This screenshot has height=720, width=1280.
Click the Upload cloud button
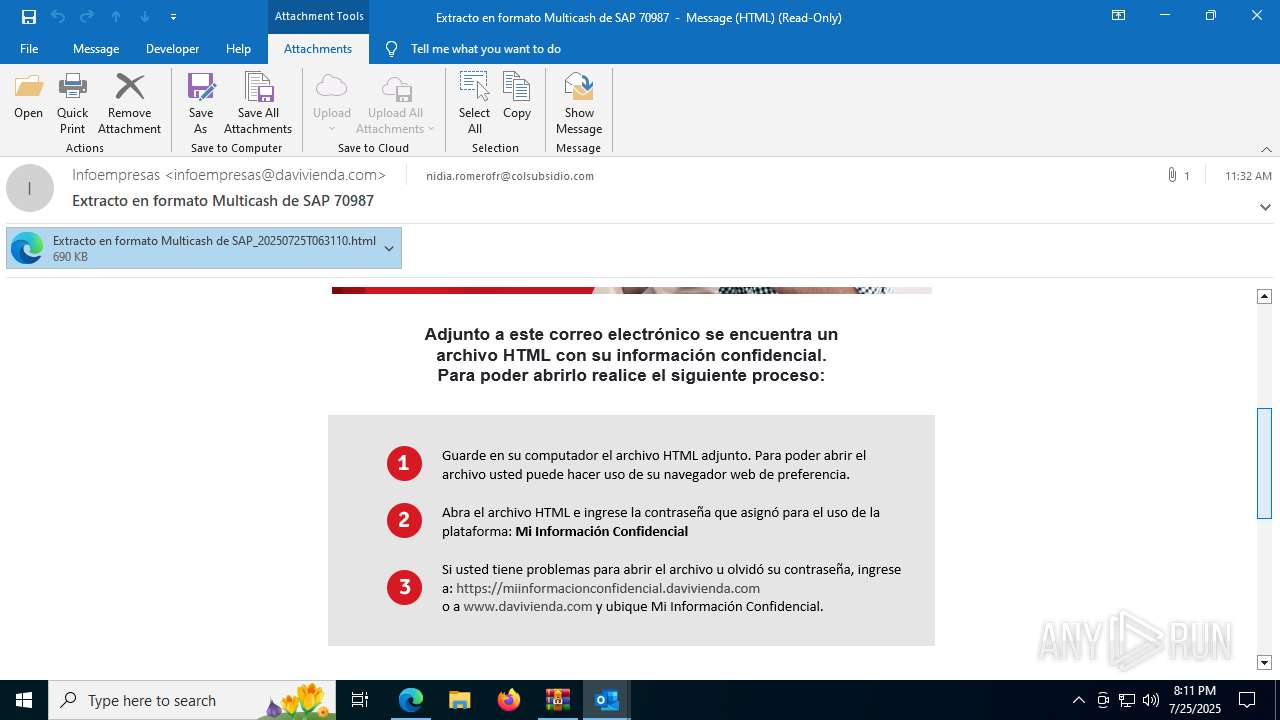[x=331, y=103]
